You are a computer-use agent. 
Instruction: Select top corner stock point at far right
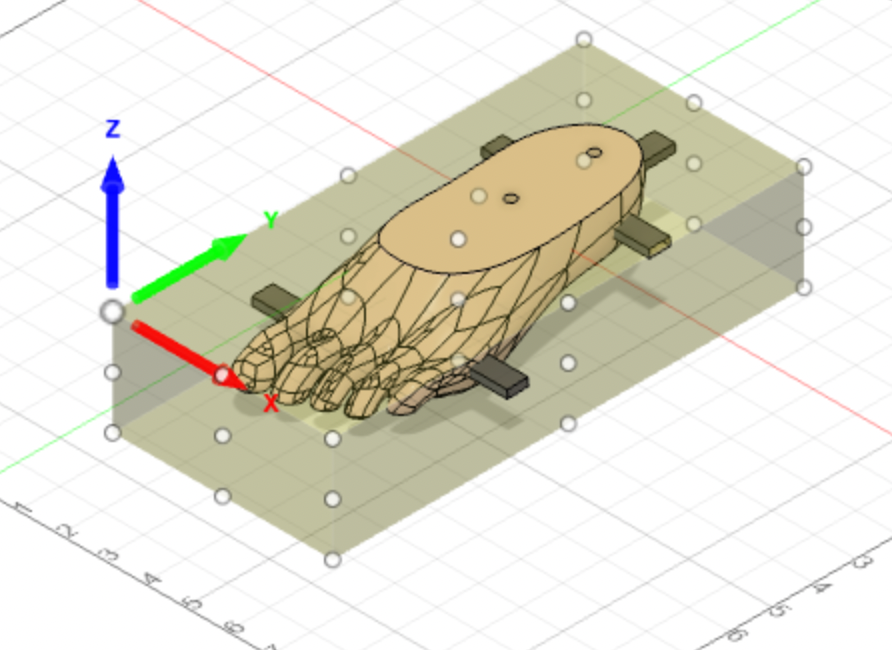(x=803, y=167)
